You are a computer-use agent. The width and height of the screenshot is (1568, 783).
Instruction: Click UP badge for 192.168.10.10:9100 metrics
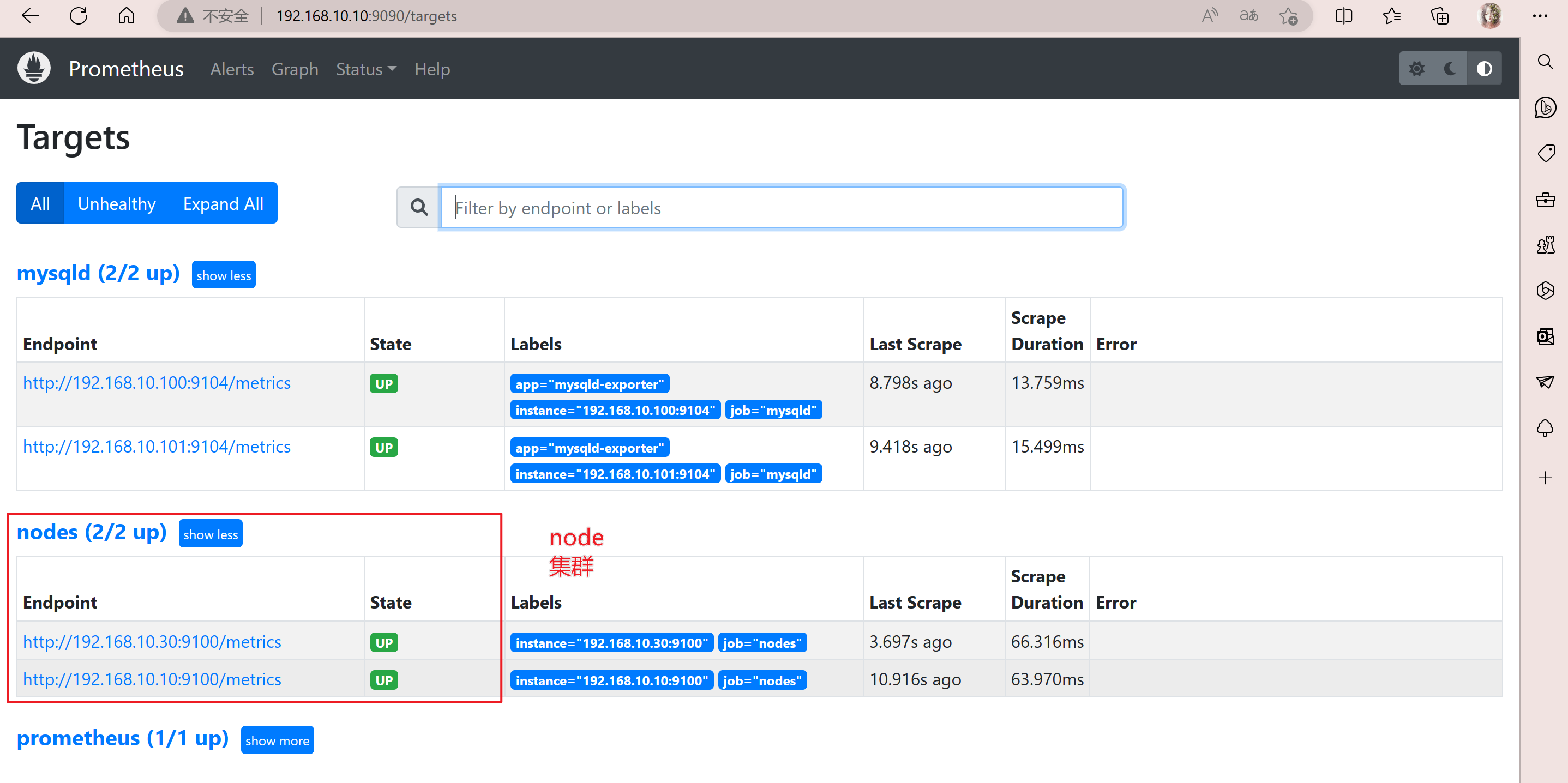384,680
